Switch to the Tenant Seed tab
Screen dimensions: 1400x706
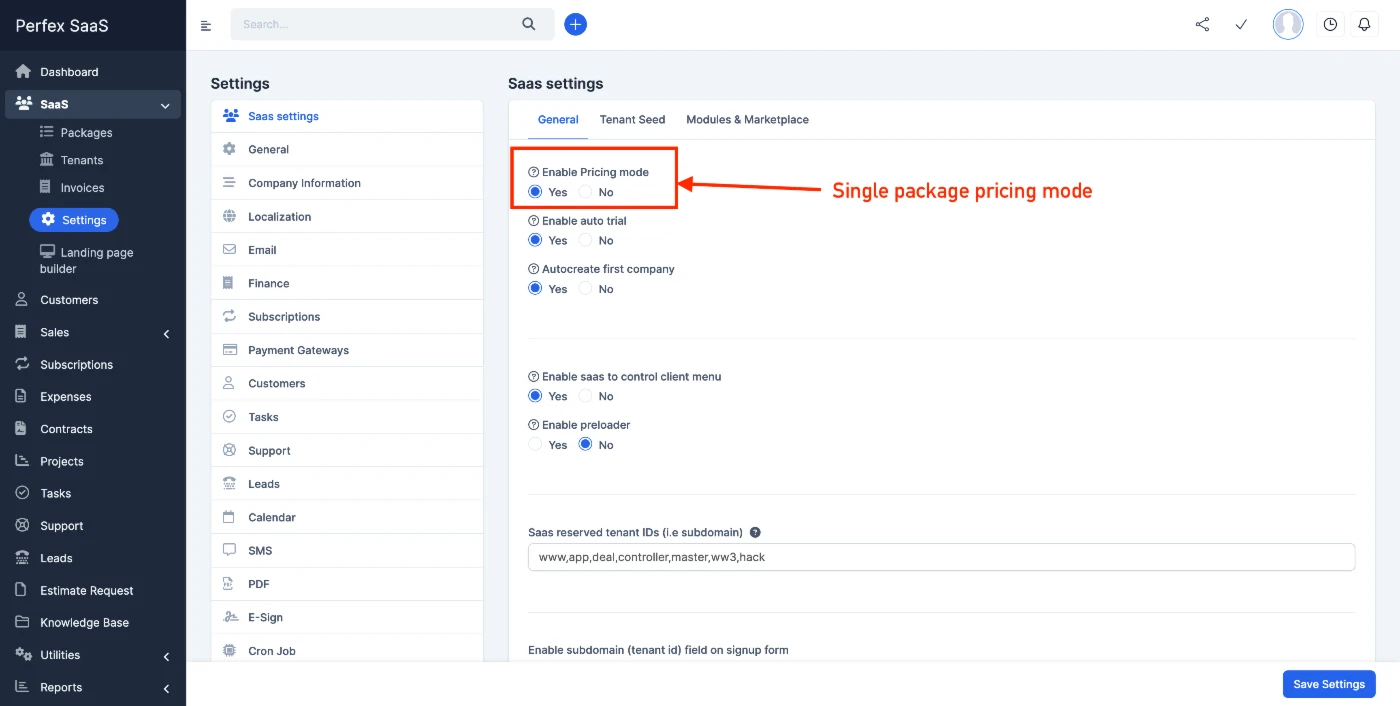632,119
